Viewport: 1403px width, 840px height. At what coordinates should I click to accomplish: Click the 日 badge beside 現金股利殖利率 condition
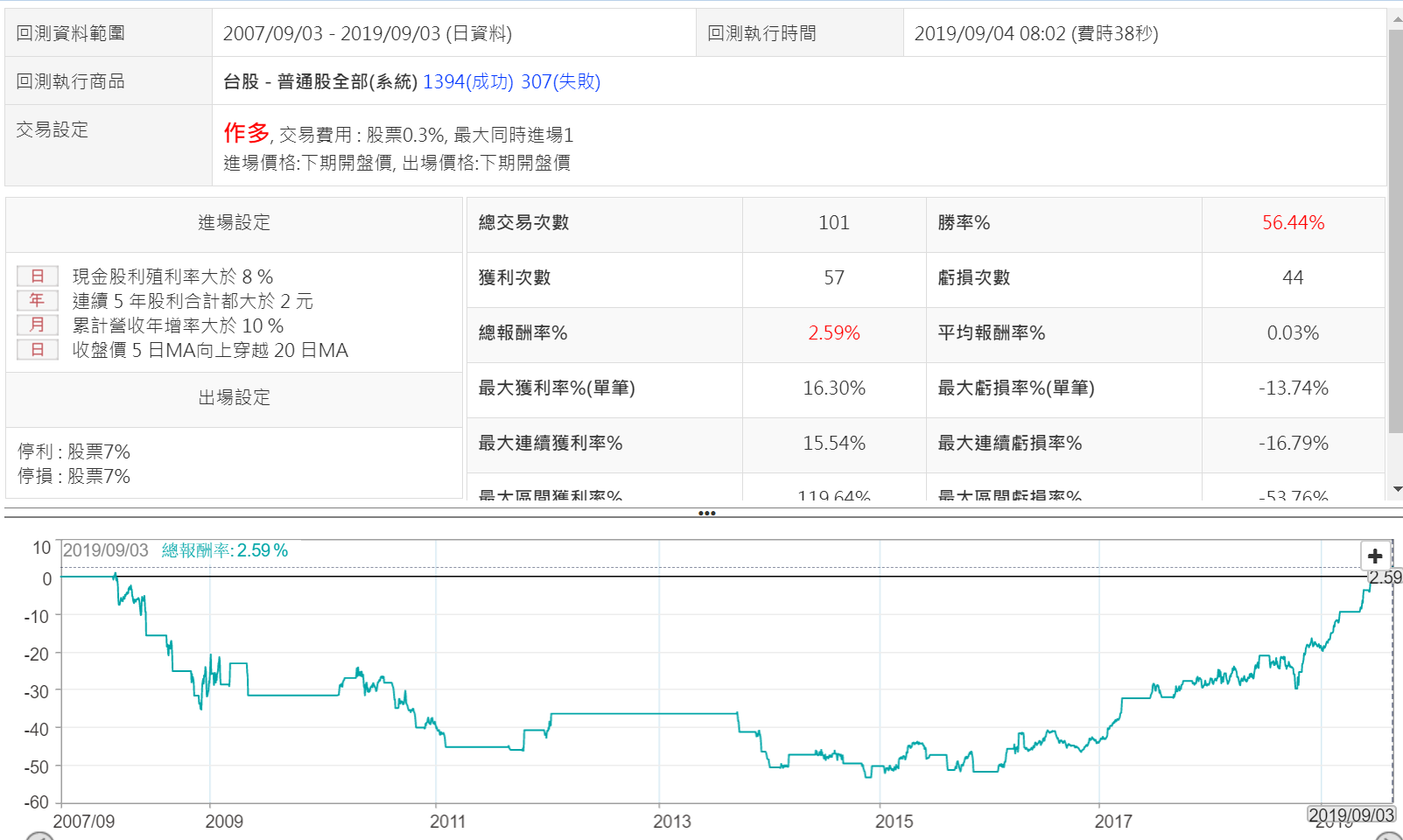tap(38, 276)
